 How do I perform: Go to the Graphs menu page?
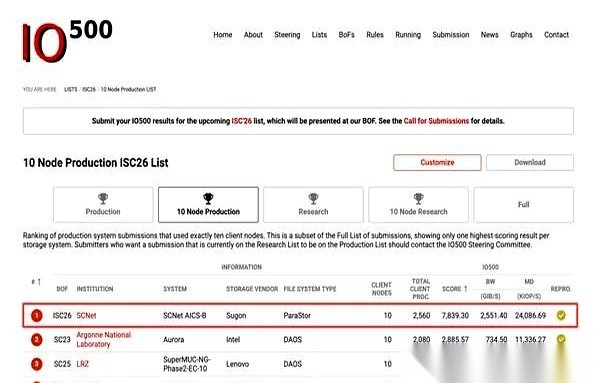tap(521, 35)
